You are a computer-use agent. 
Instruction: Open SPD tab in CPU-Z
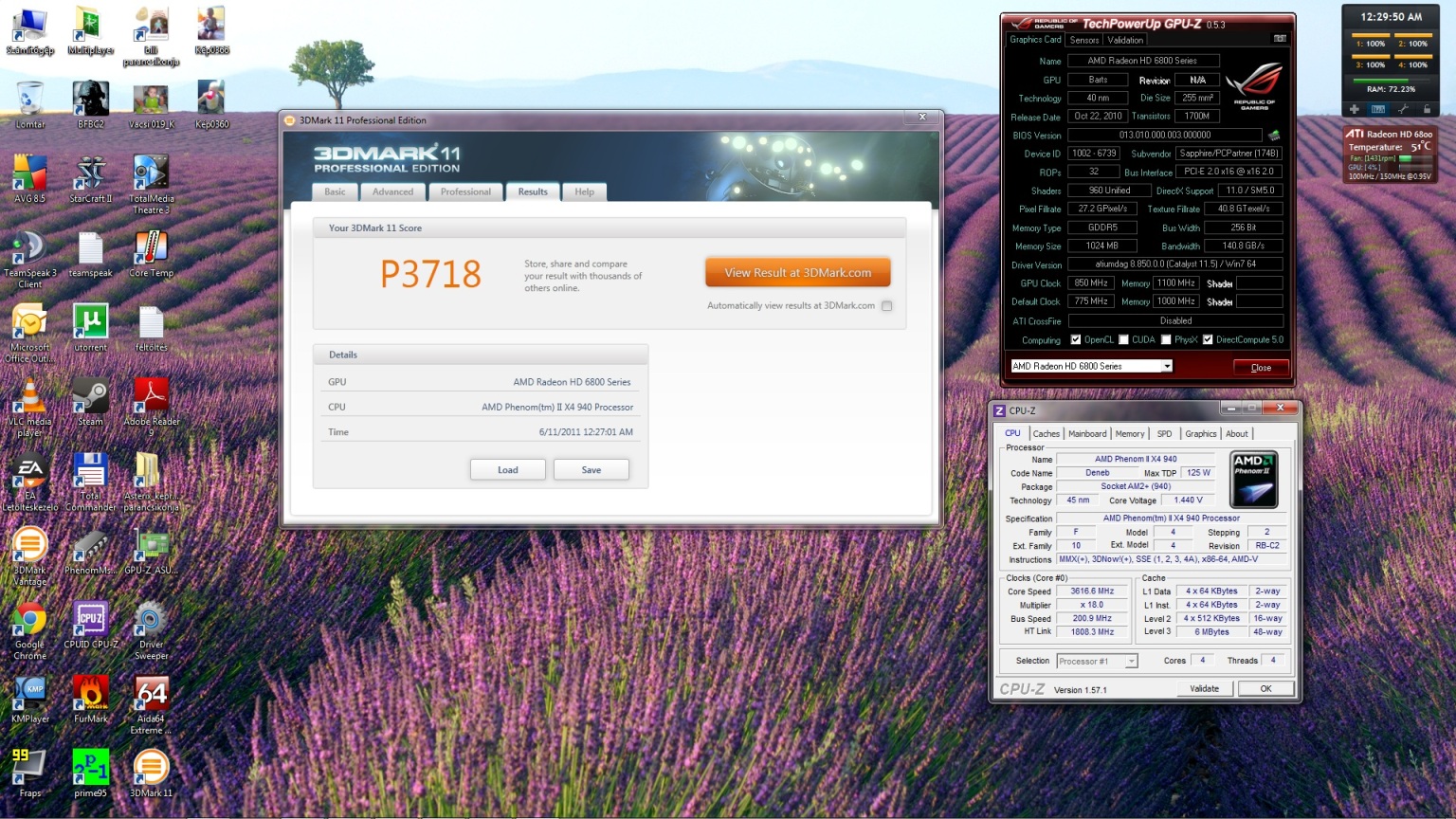click(1164, 434)
